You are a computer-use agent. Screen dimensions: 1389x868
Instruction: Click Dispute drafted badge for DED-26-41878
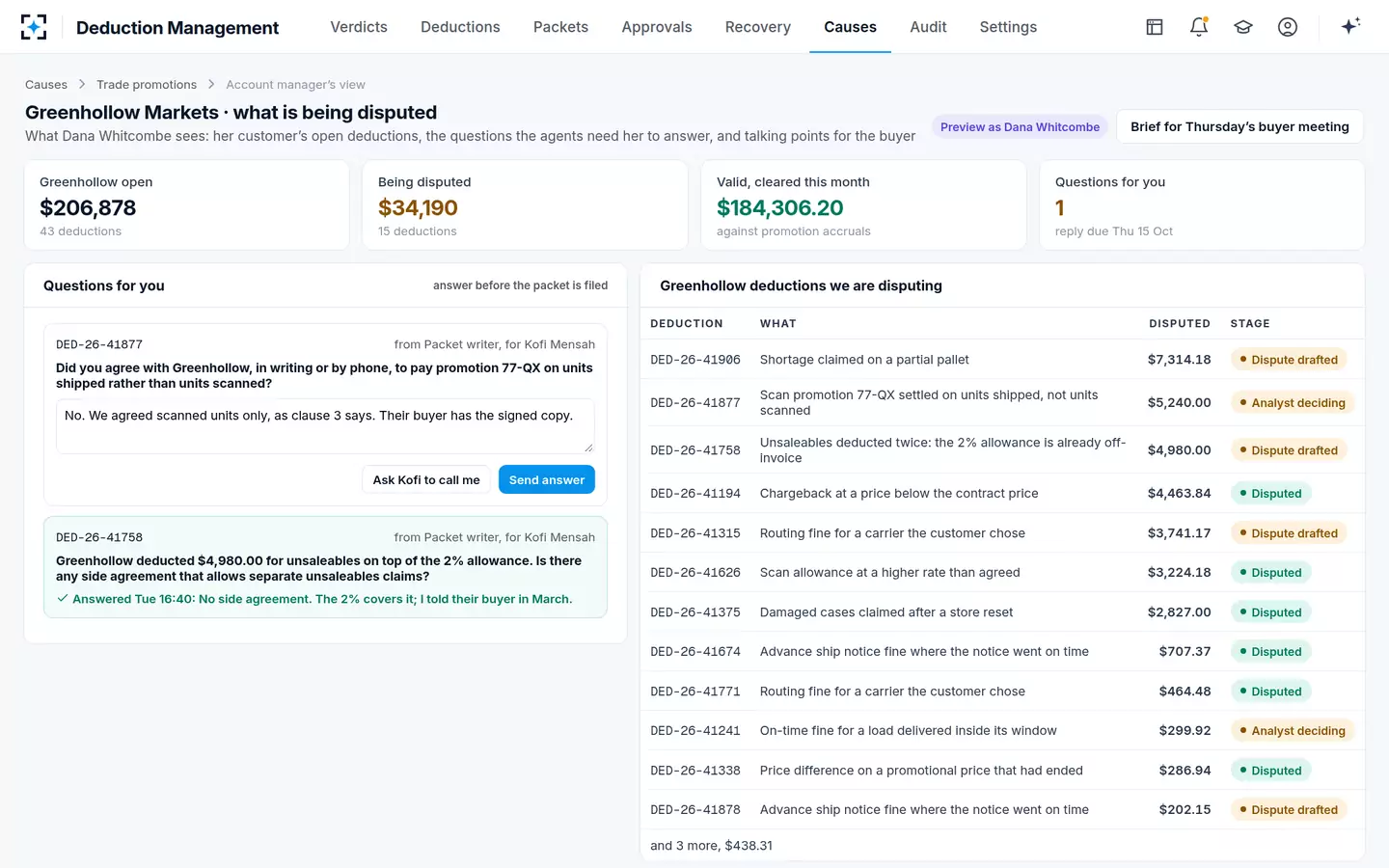1289,810
